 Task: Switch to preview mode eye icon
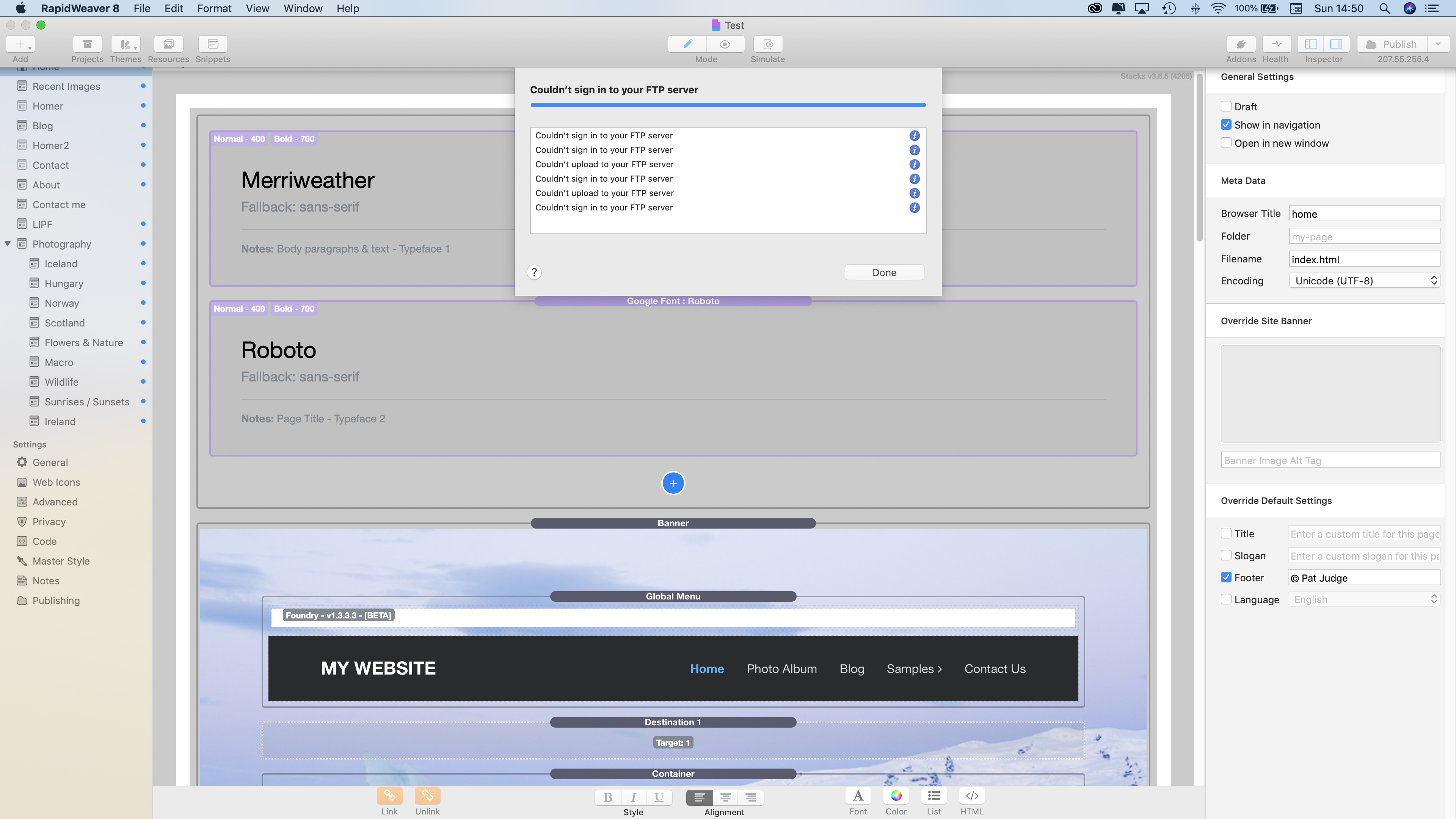coord(725,44)
